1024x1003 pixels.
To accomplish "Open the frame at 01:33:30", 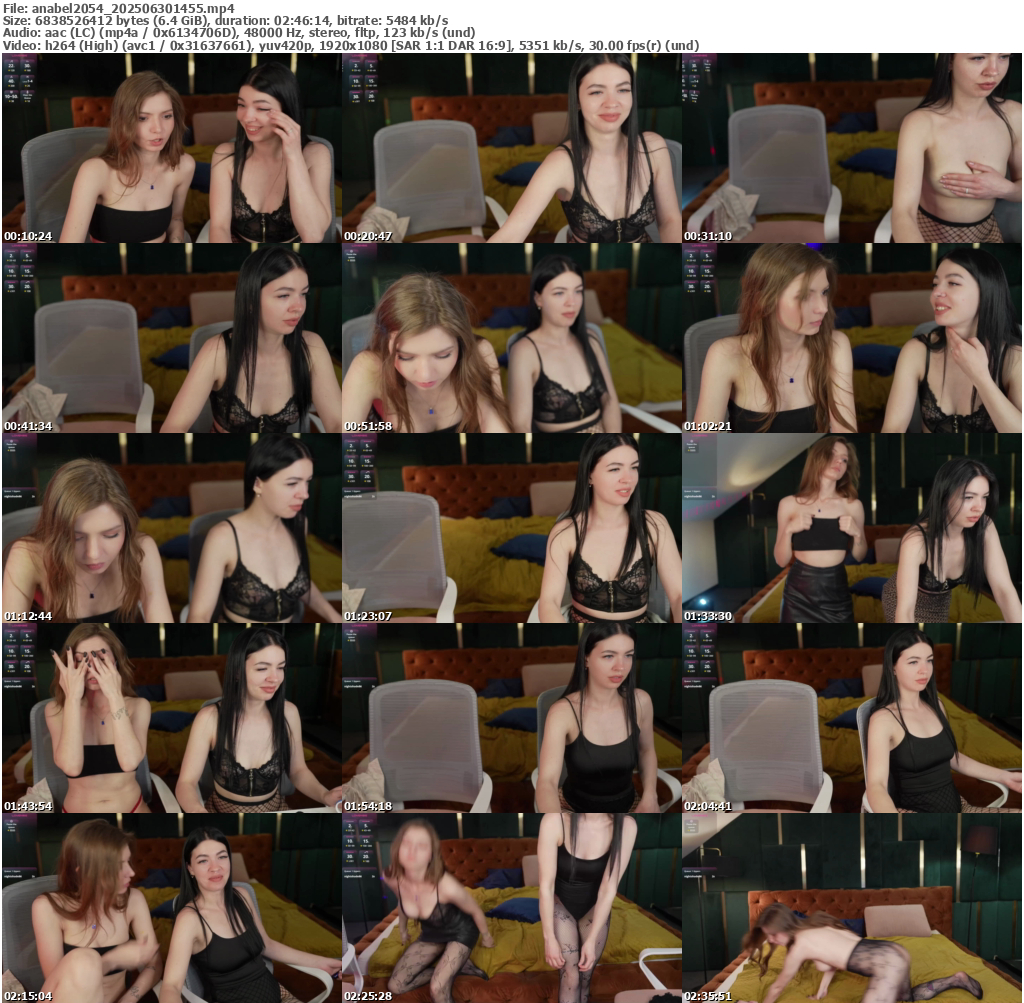I will pyautogui.click(x=851, y=528).
